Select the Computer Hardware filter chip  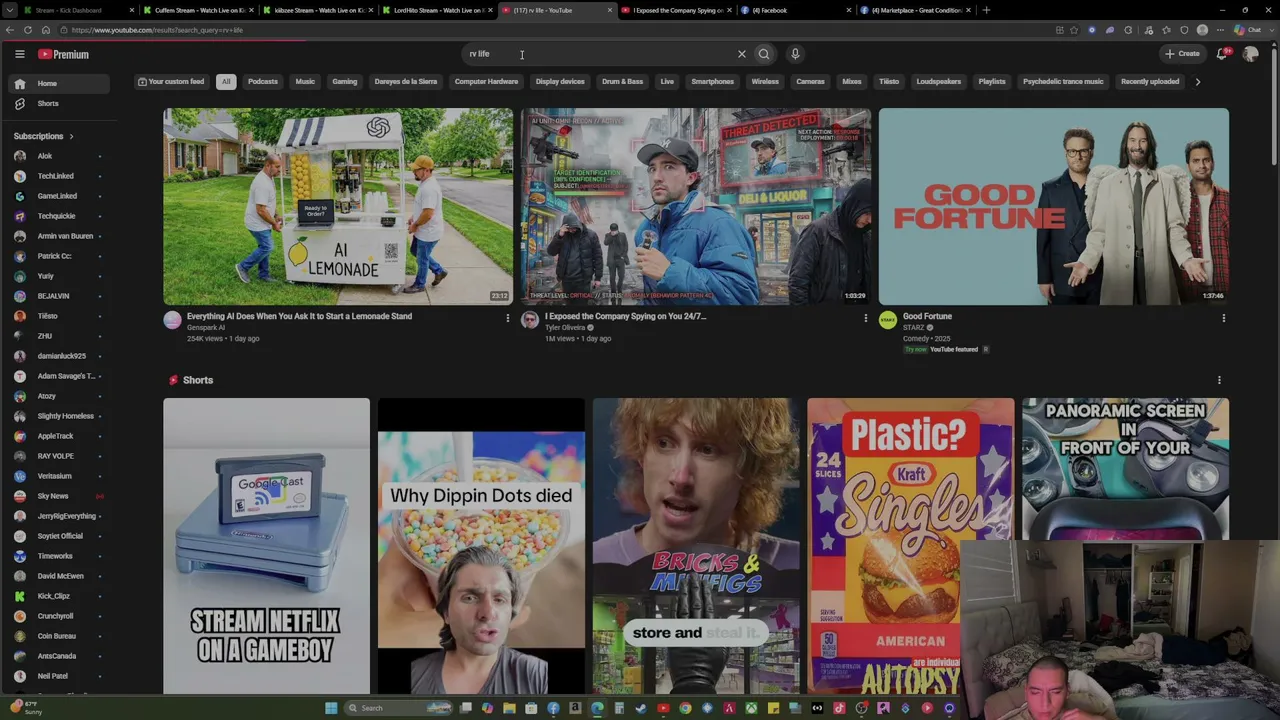(486, 82)
